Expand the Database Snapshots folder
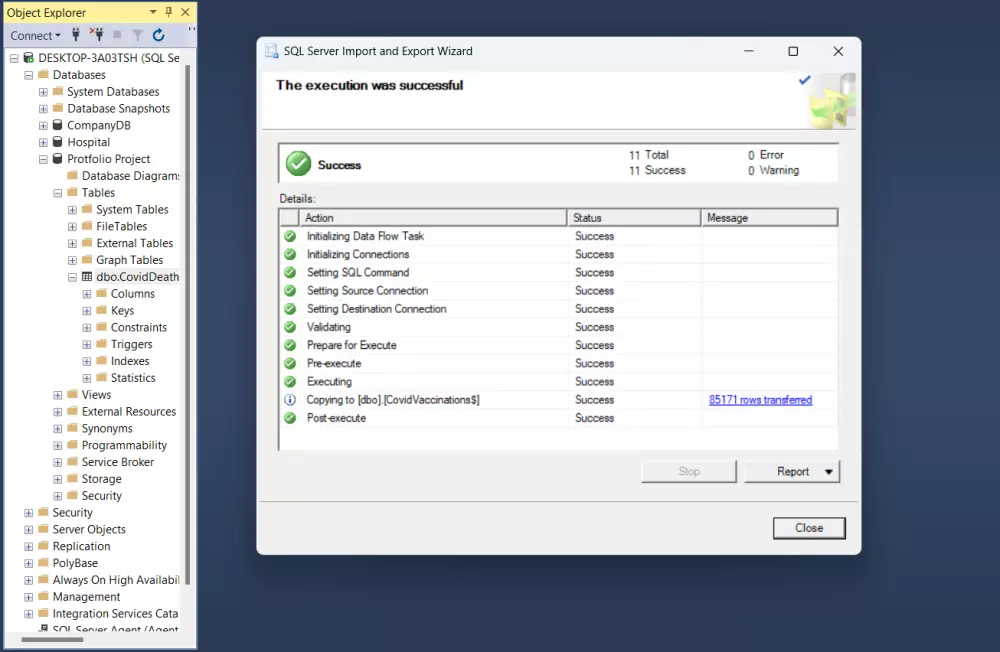Image resolution: width=1000 pixels, height=652 pixels. [x=43, y=109]
